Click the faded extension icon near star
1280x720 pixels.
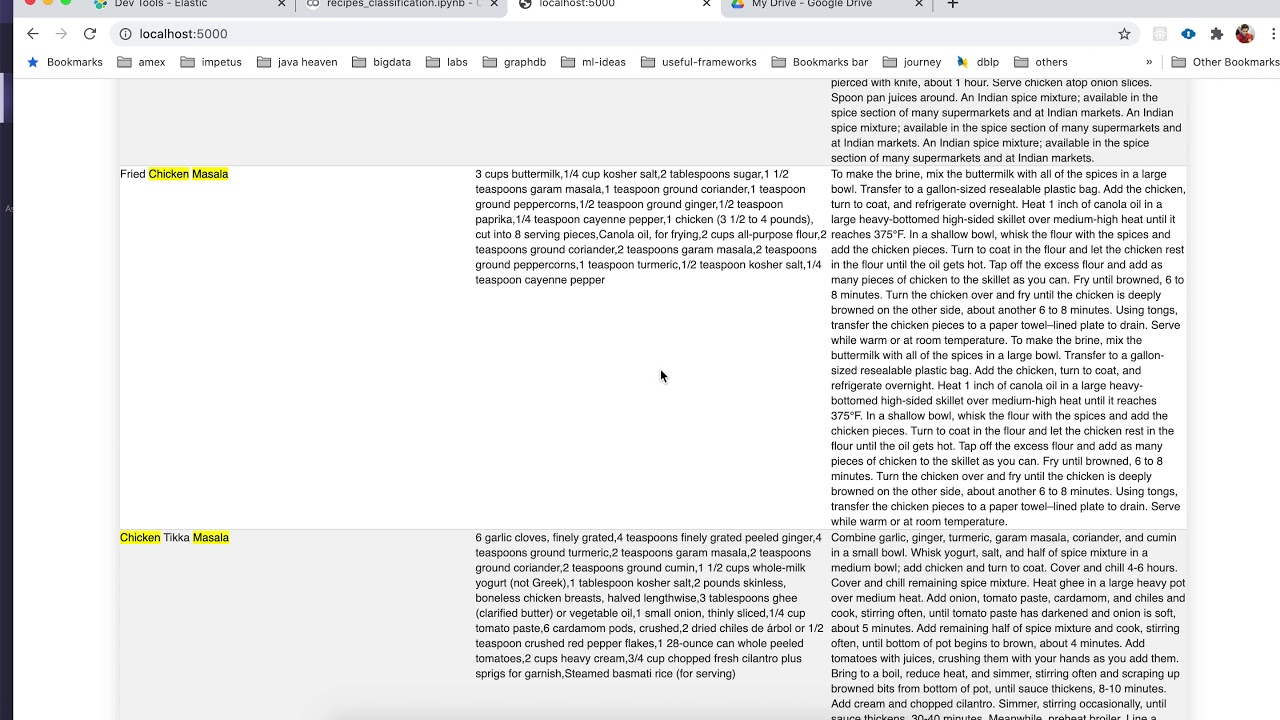[x=1160, y=34]
